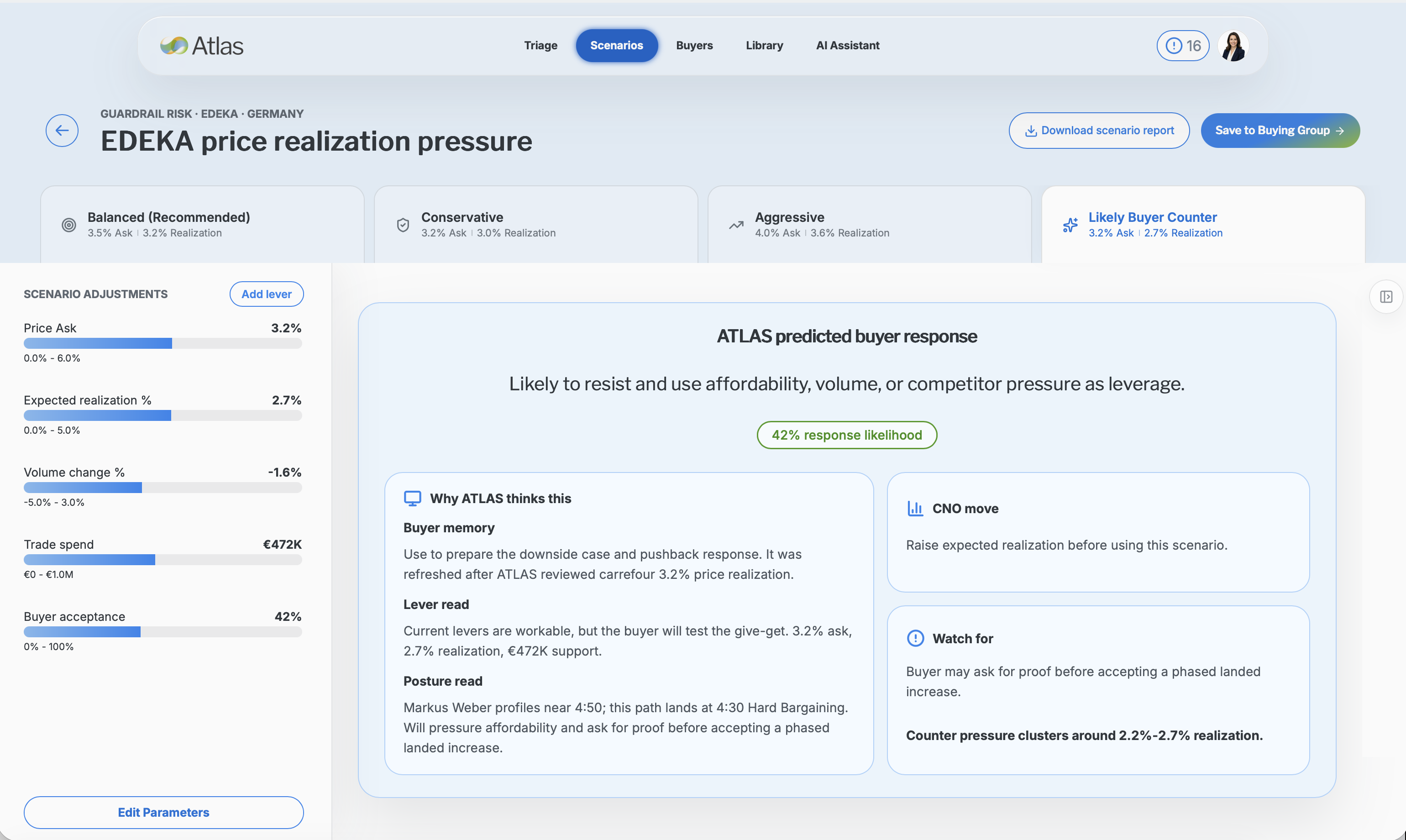Adjust the Price Ask slider
The width and height of the screenshot is (1406, 840).
tap(163, 344)
